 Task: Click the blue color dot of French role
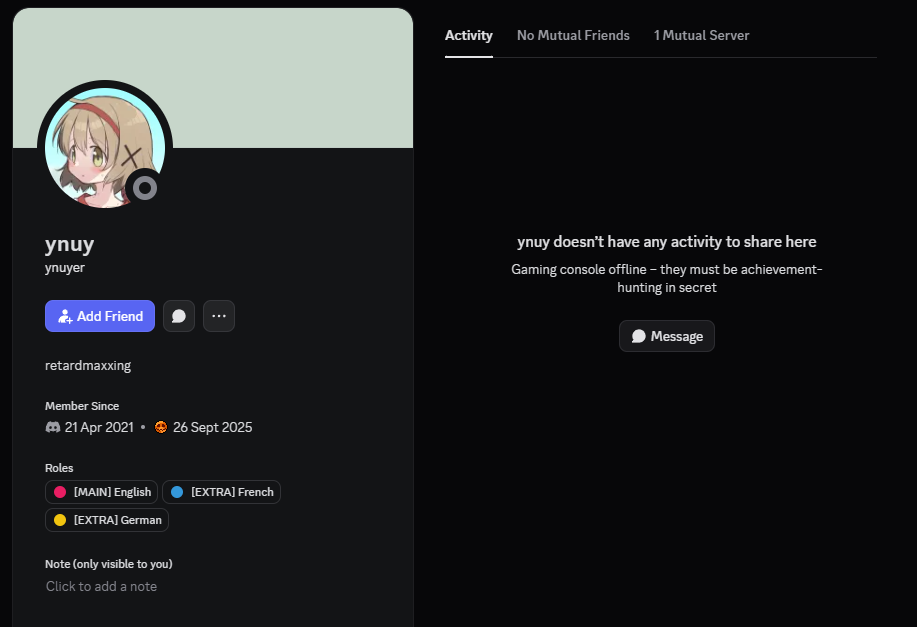click(x=177, y=492)
